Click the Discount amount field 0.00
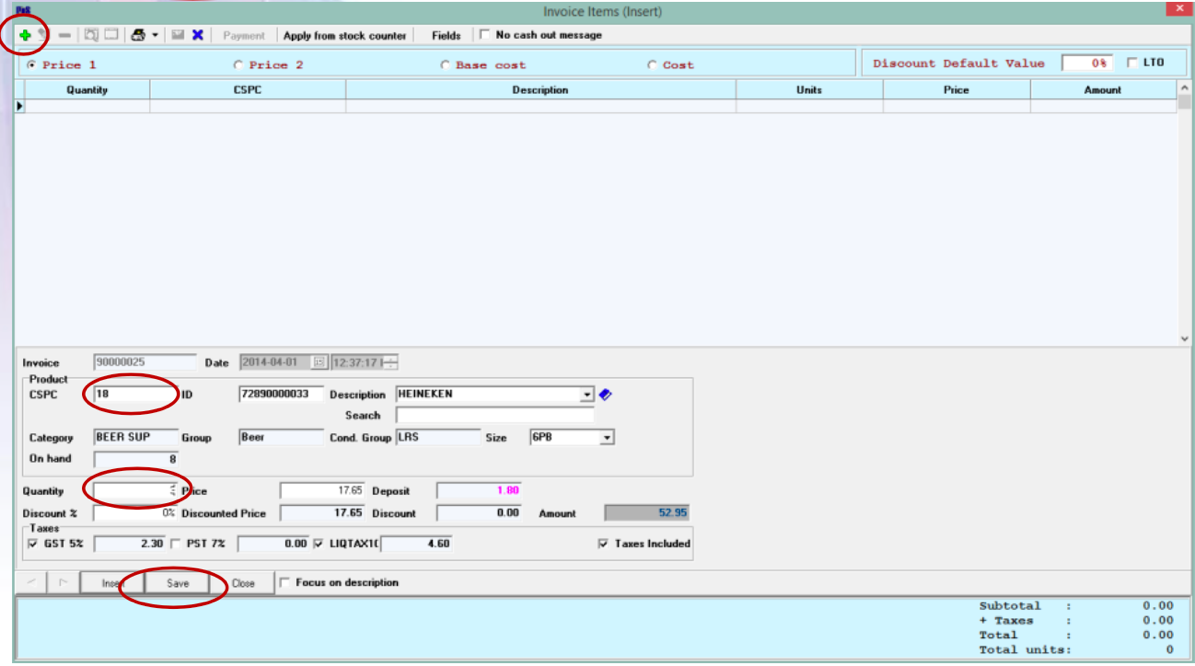 (479, 513)
